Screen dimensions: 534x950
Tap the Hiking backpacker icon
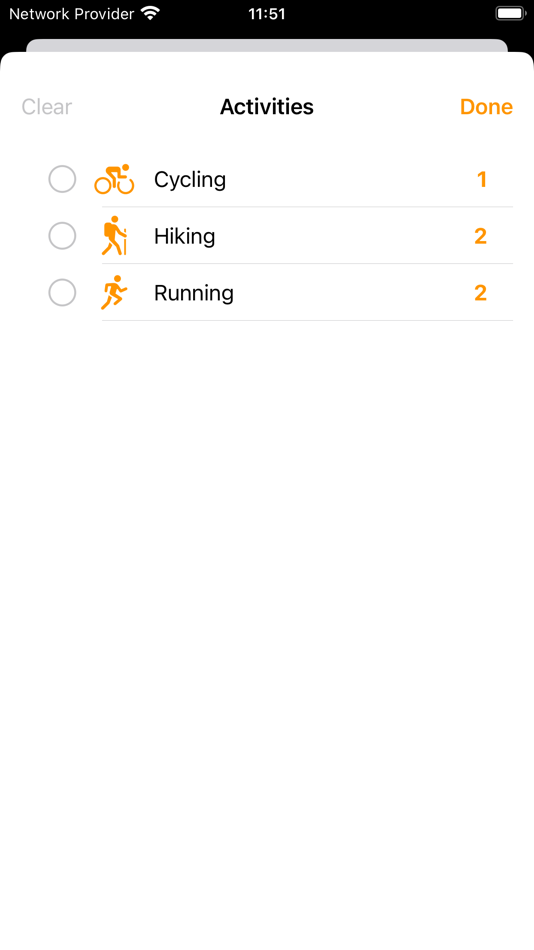pyautogui.click(x=114, y=236)
